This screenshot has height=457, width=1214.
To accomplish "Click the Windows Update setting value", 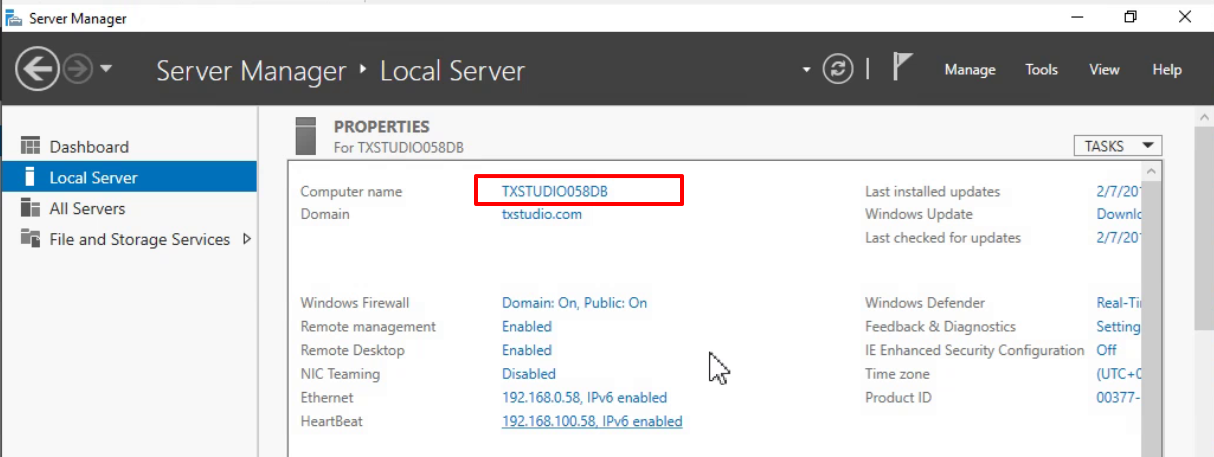I will [x=1119, y=214].
